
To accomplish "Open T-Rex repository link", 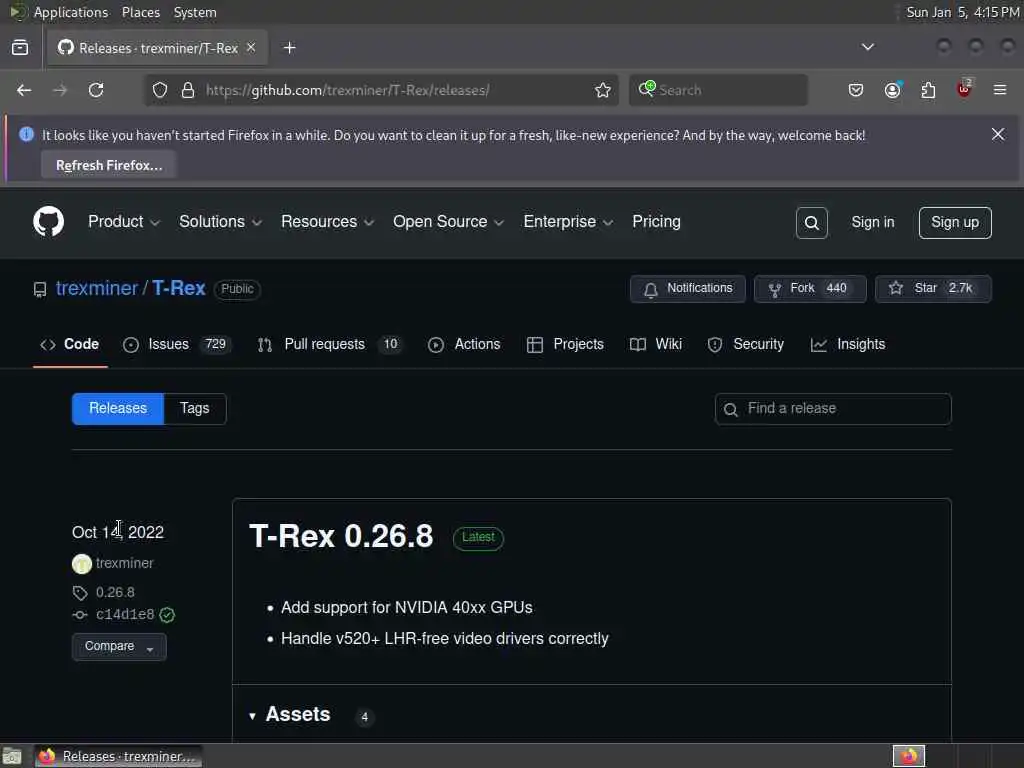I will point(179,288).
